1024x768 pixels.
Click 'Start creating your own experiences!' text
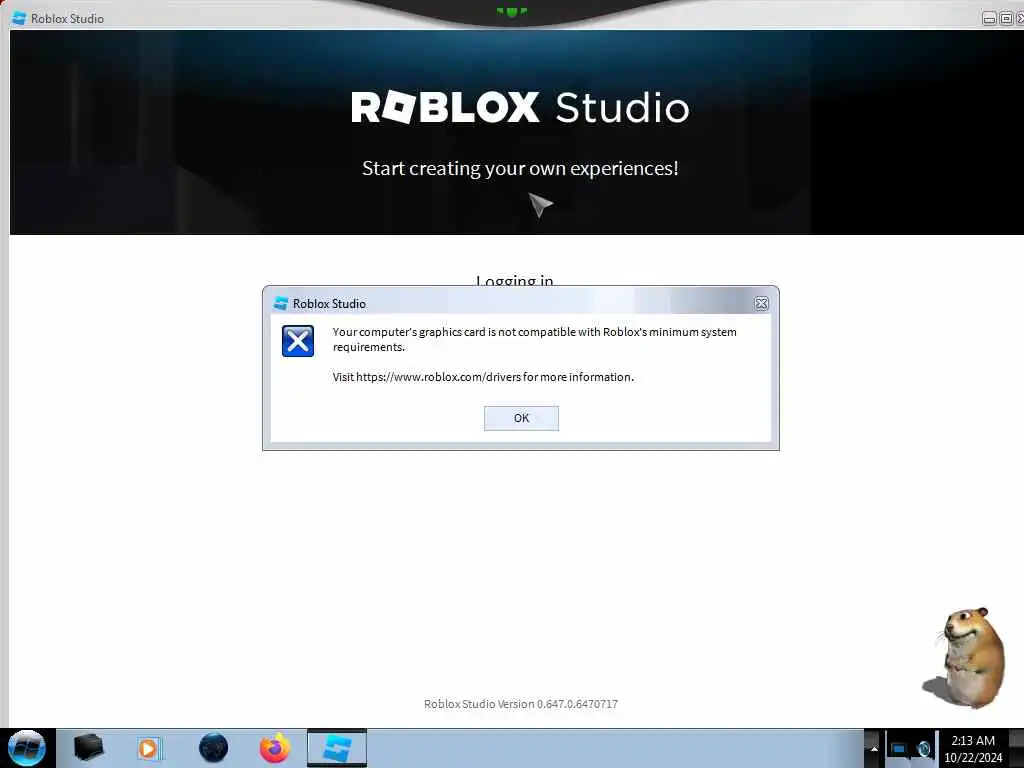520,168
